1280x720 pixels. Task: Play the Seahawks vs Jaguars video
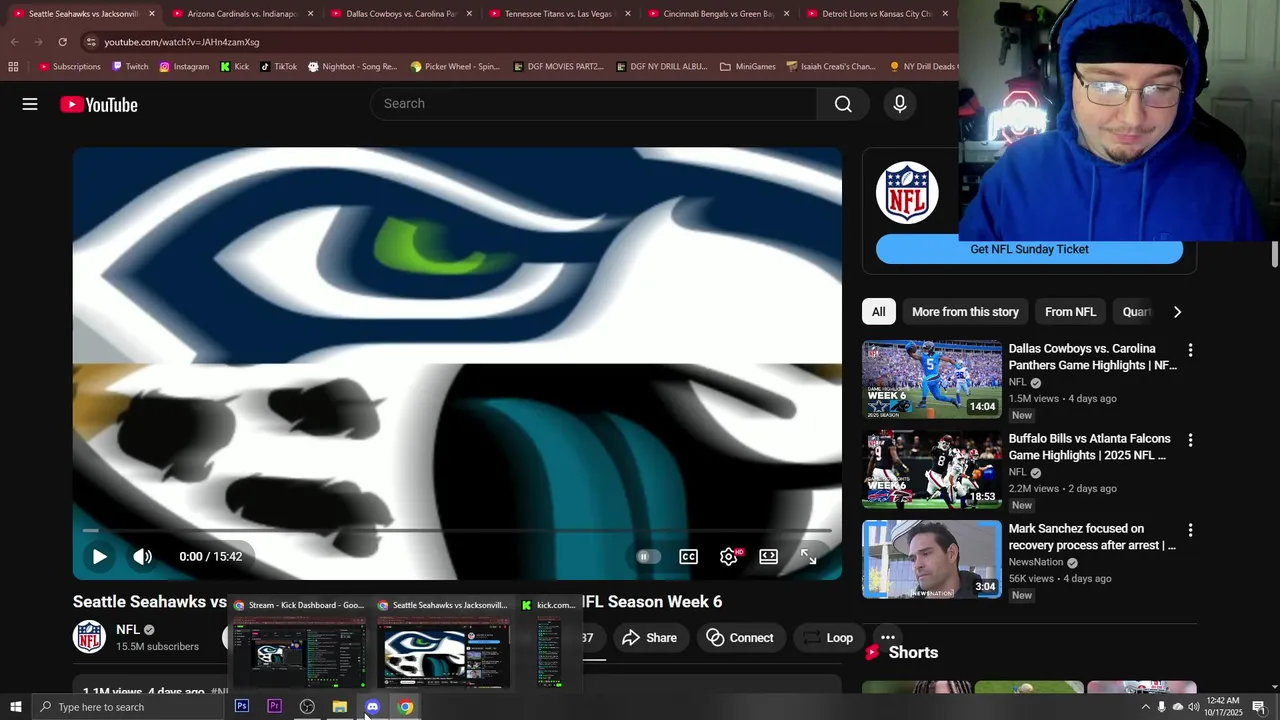tap(99, 557)
